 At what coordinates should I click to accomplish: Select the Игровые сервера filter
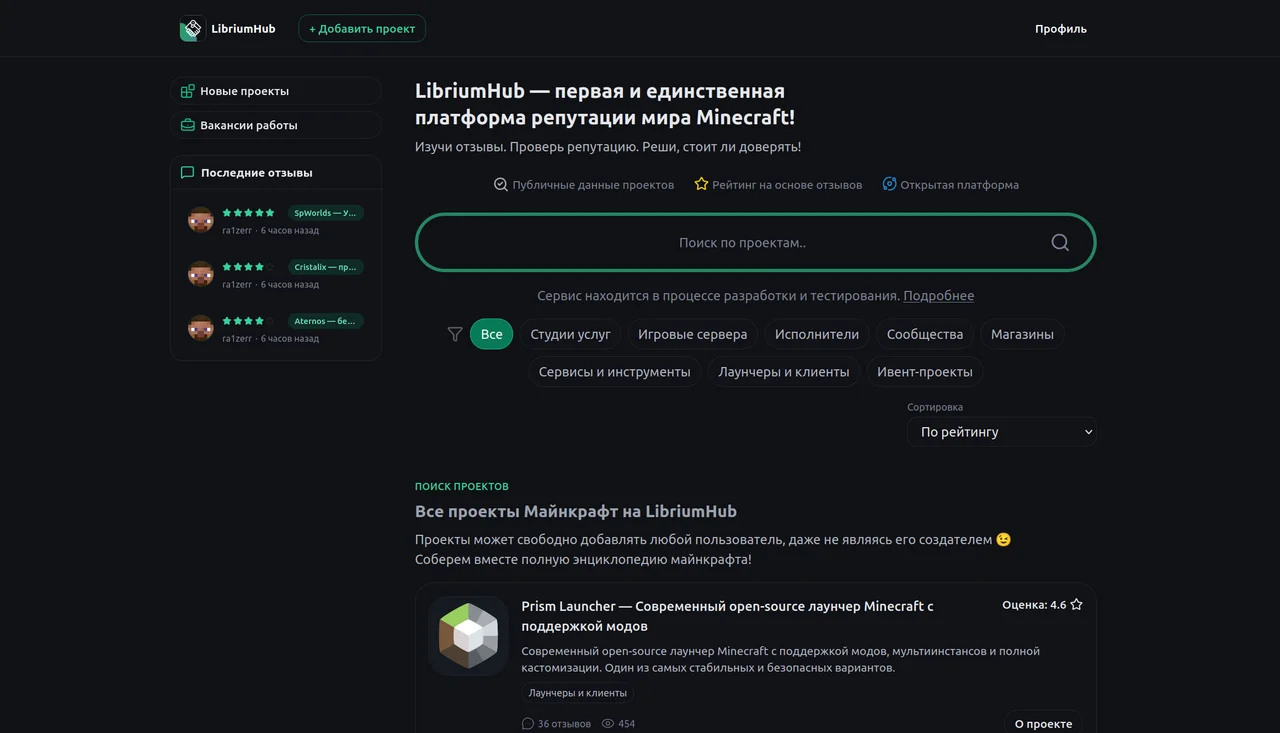click(x=692, y=334)
